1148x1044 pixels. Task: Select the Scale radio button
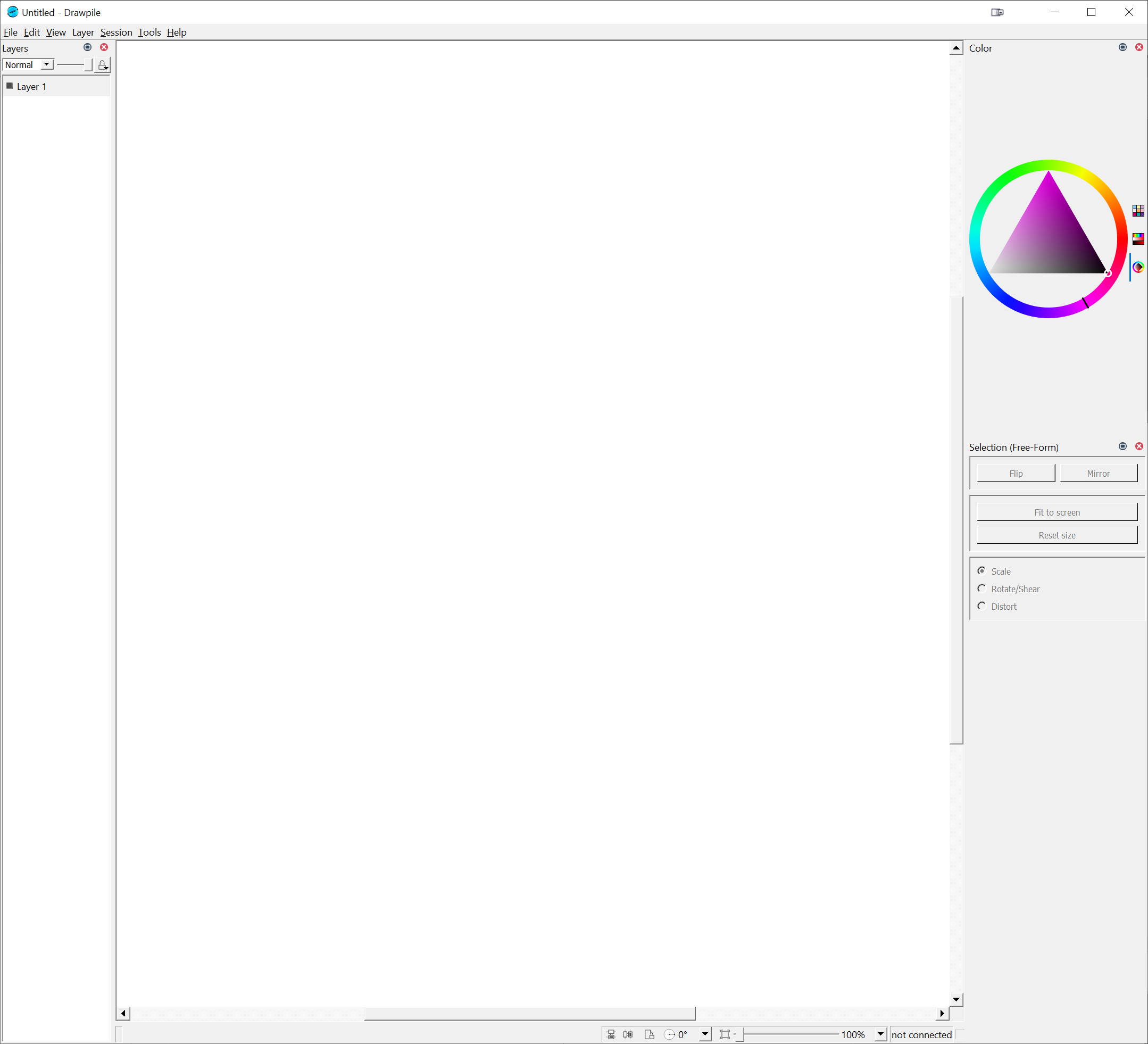coord(981,571)
